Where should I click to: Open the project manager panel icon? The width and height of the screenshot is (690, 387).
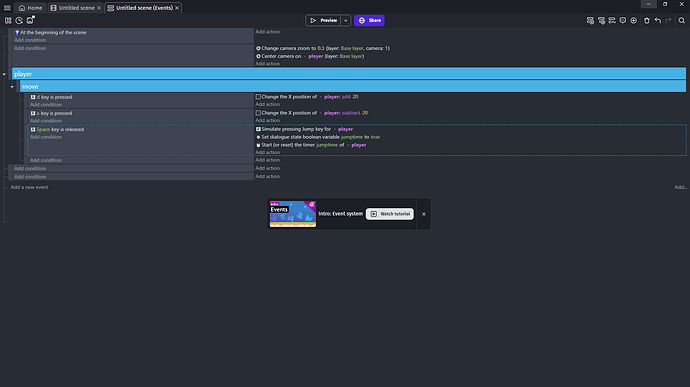(x=8, y=20)
